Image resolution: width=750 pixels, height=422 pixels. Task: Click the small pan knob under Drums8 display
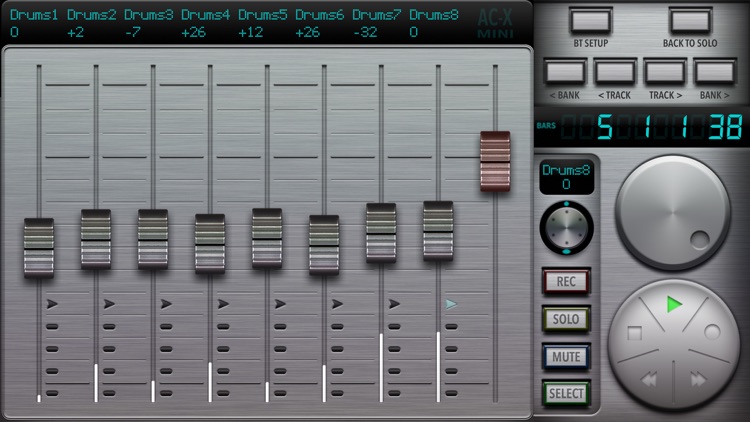tap(566, 228)
